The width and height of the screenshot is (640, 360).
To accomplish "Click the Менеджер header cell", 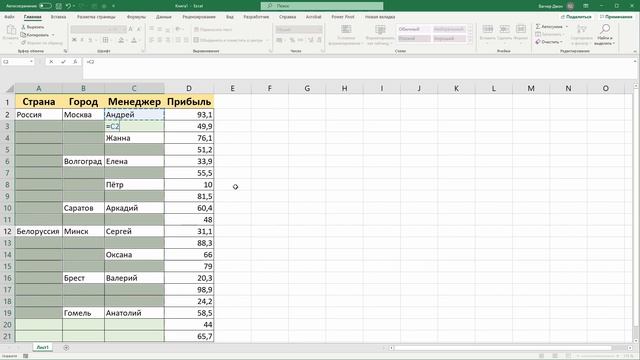I will tap(134, 102).
